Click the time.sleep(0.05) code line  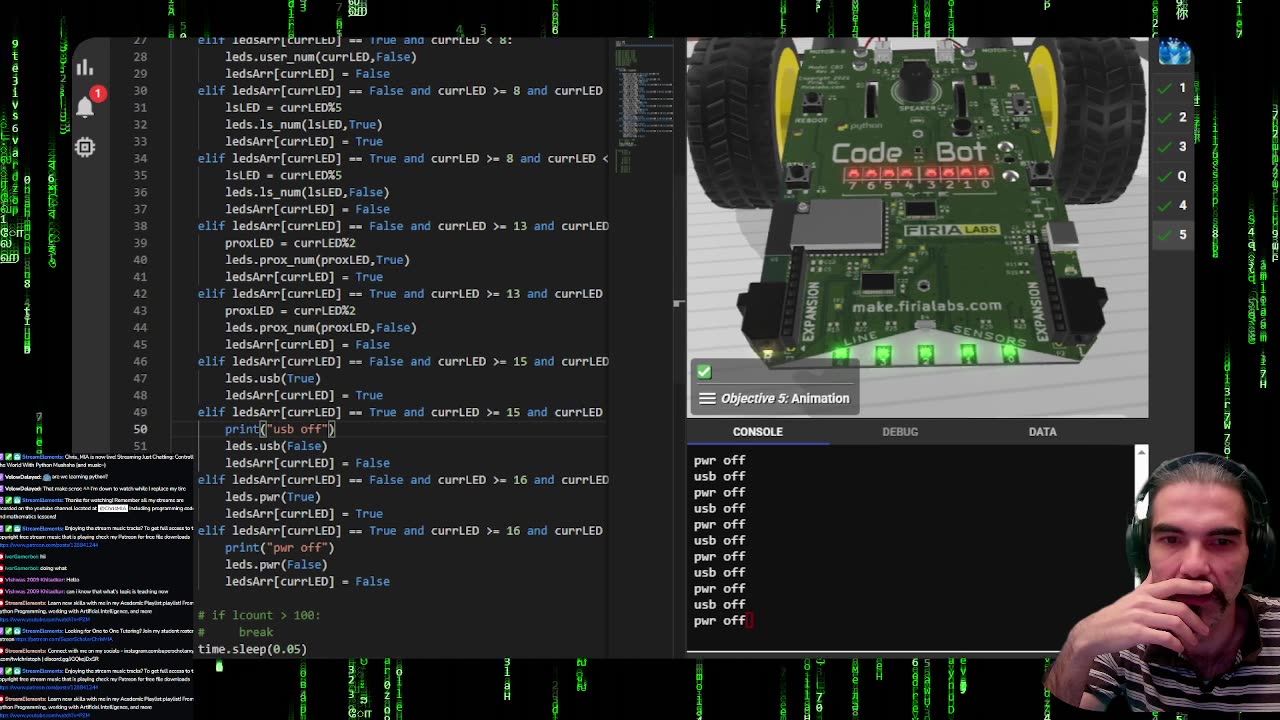point(252,649)
